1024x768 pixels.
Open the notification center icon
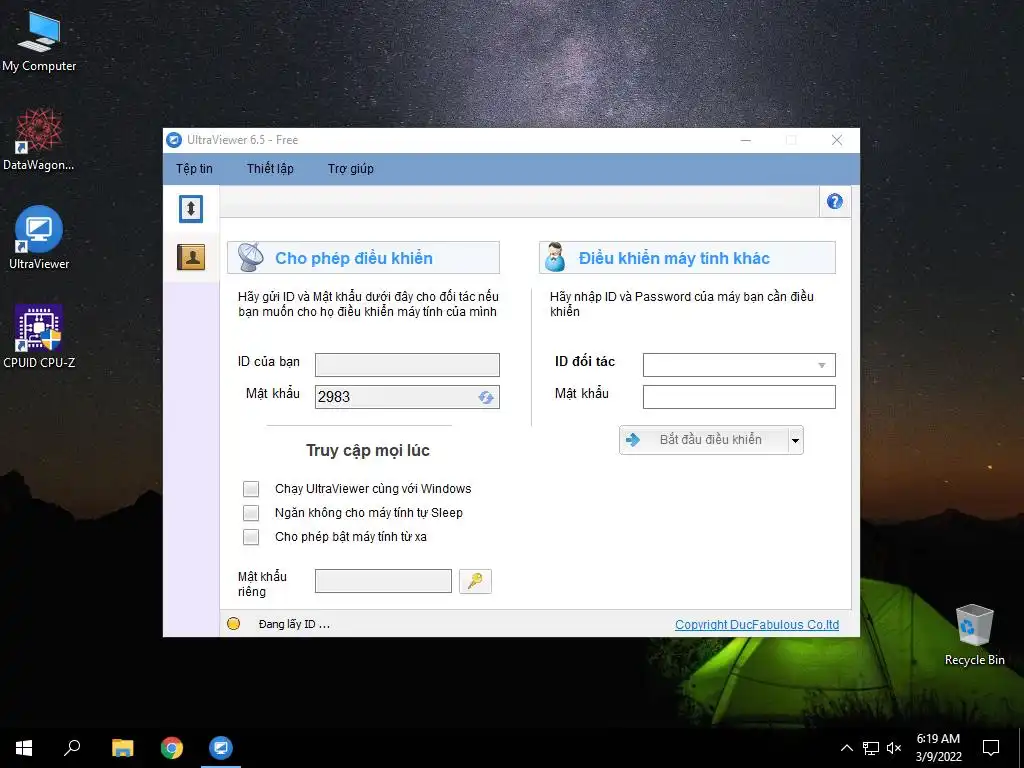tap(991, 748)
